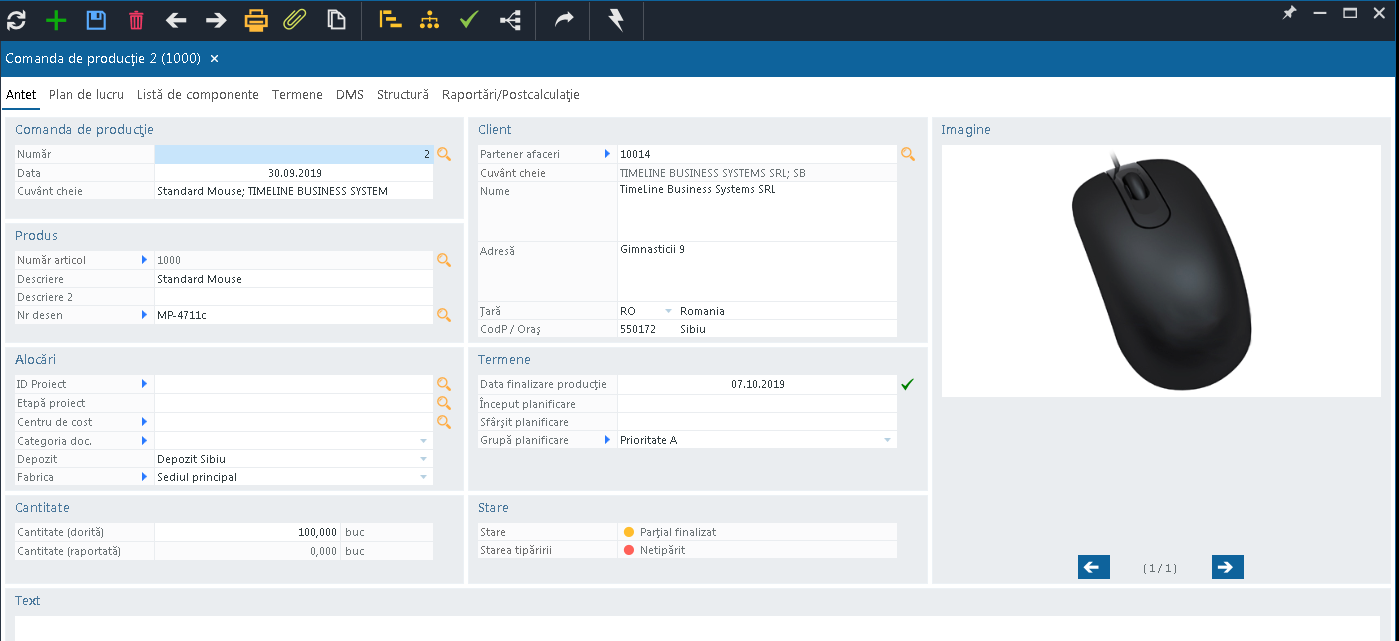Expand the country code RO dropdown

tap(668, 311)
